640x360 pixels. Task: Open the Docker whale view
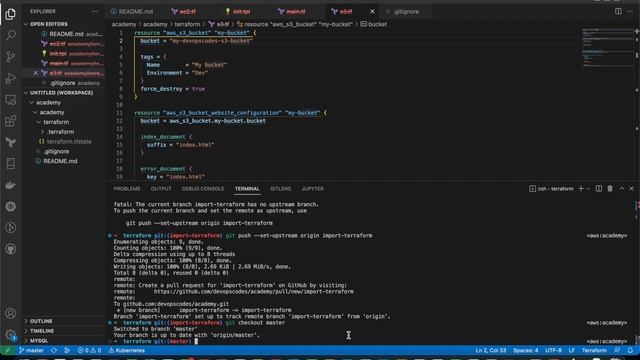[x=11, y=185]
